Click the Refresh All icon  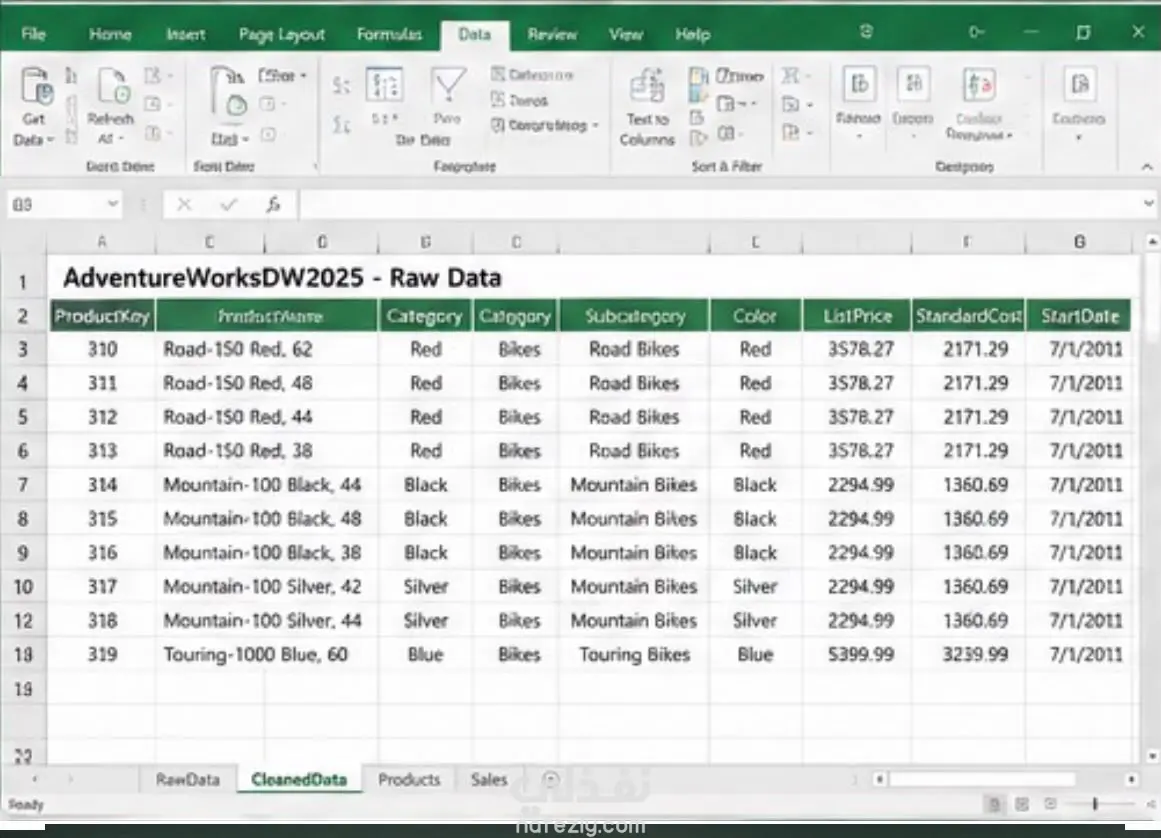113,86
